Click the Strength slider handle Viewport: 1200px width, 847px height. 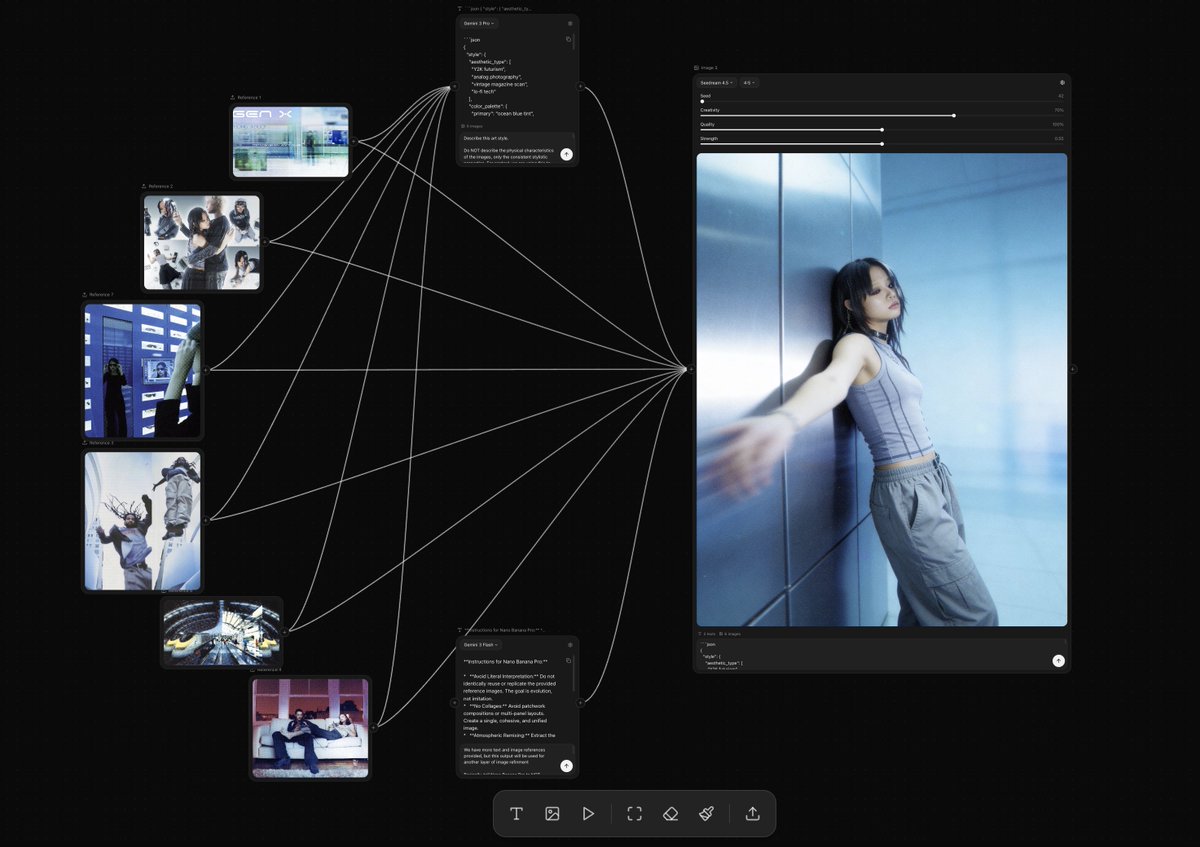point(882,143)
